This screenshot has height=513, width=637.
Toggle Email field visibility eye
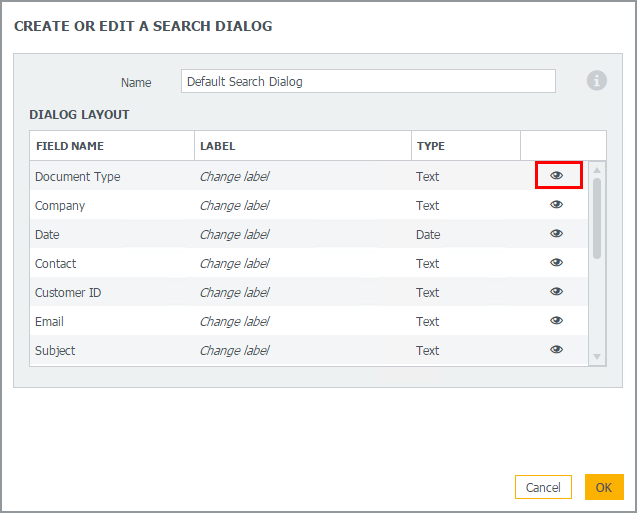click(x=557, y=321)
